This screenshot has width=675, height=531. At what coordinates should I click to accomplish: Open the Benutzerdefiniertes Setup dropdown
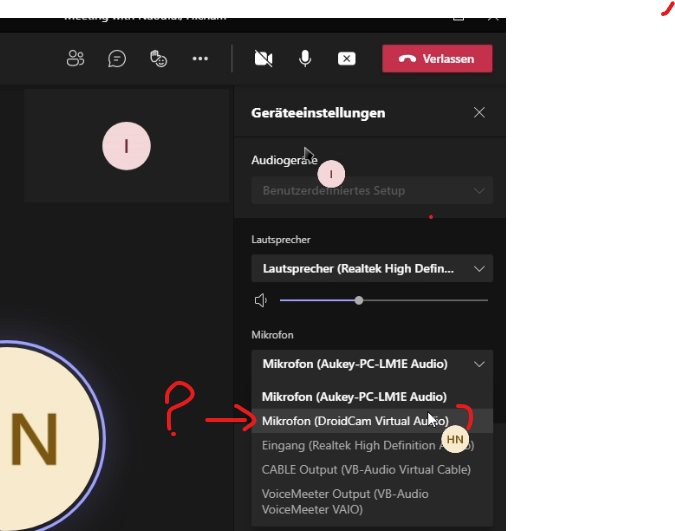coord(372,190)
